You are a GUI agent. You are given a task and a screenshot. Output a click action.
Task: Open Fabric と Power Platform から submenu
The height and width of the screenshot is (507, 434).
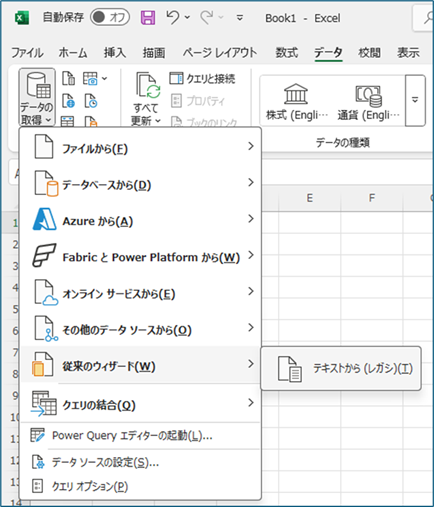coord(140,256)
